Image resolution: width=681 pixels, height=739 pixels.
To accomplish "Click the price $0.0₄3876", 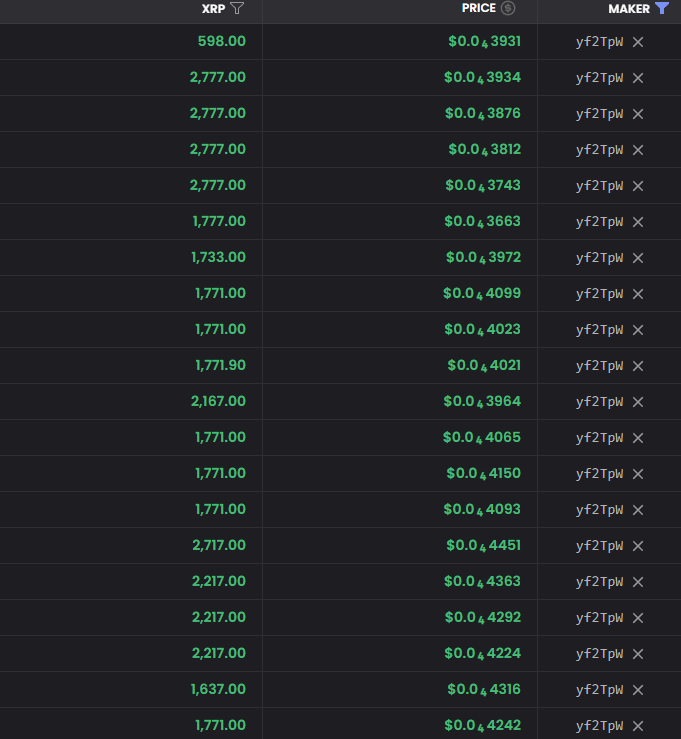I will [483, 114].
